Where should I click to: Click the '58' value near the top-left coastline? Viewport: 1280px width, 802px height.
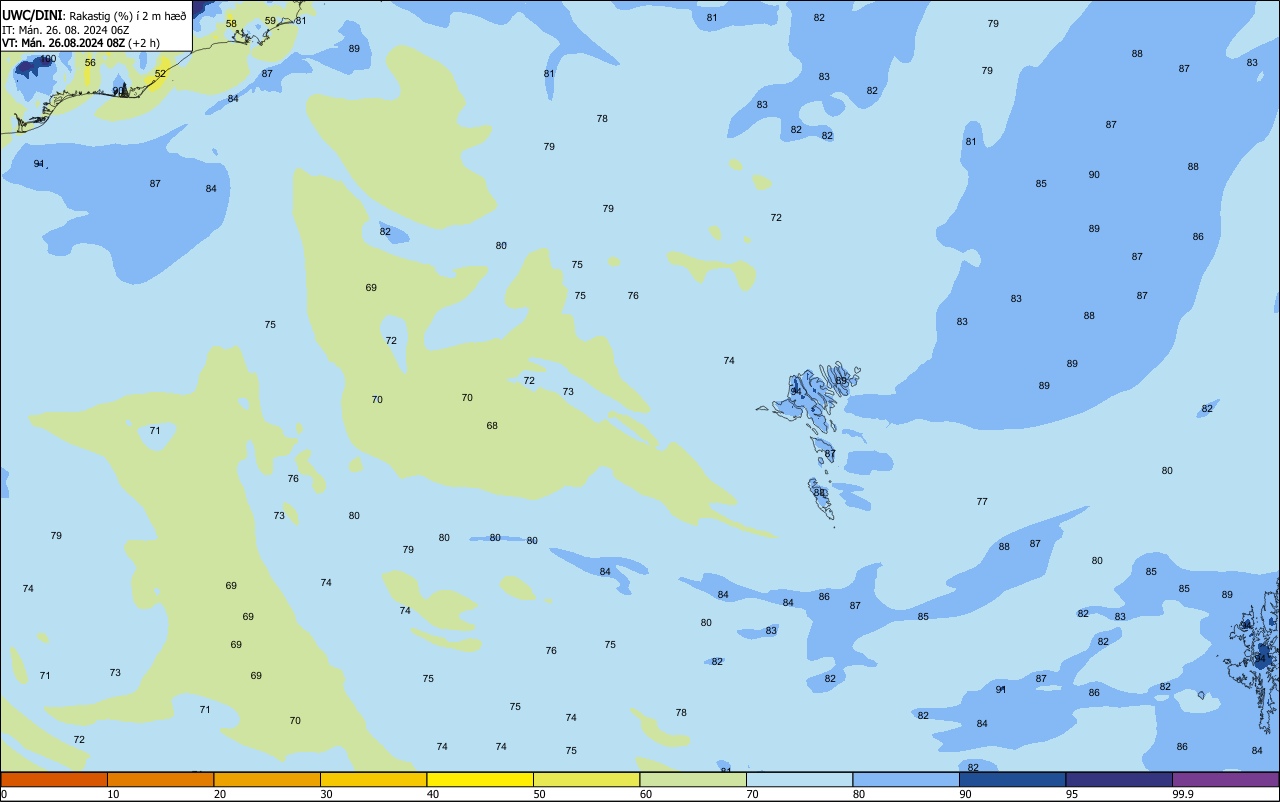pos(231,24)
